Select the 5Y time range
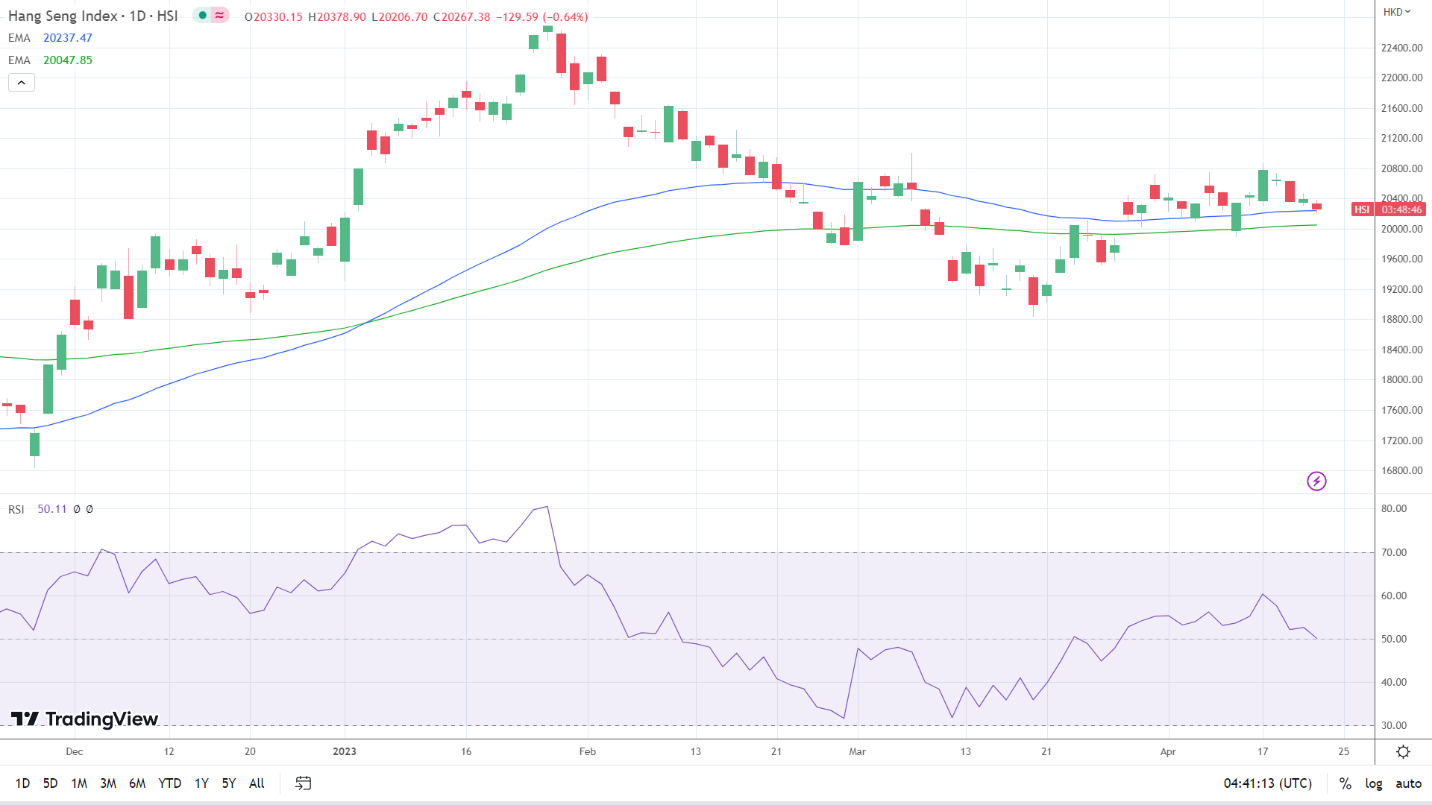 [229, 783]
